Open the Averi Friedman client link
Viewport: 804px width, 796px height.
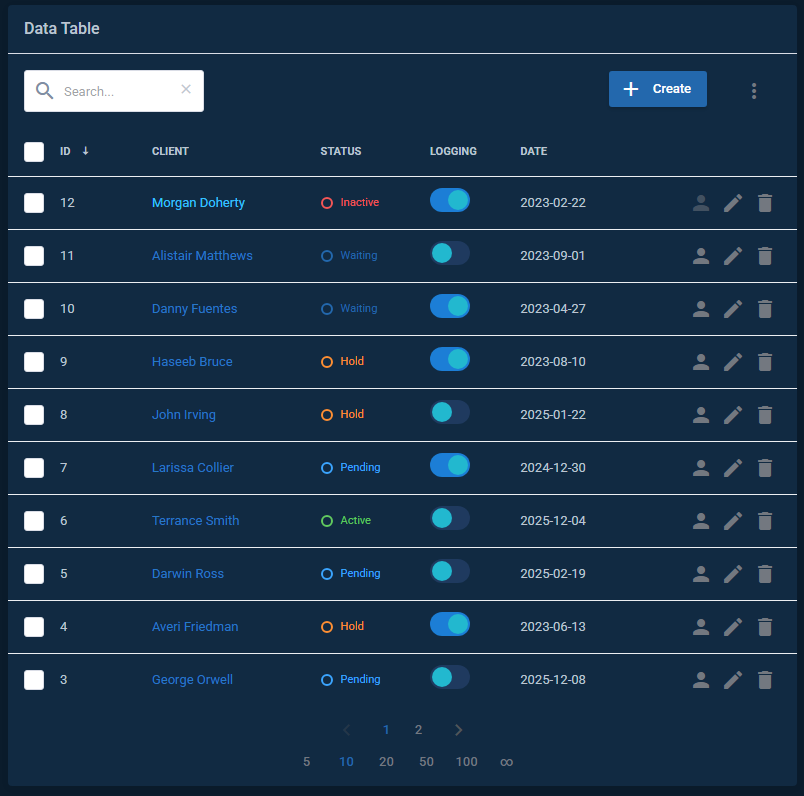coord(195,627)
